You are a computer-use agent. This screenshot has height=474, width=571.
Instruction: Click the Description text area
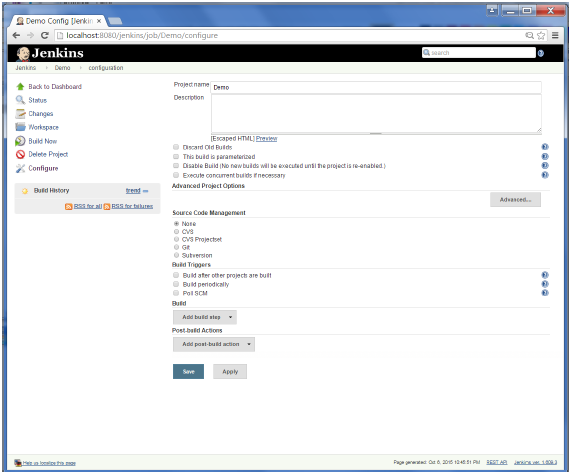coord(376,114)
